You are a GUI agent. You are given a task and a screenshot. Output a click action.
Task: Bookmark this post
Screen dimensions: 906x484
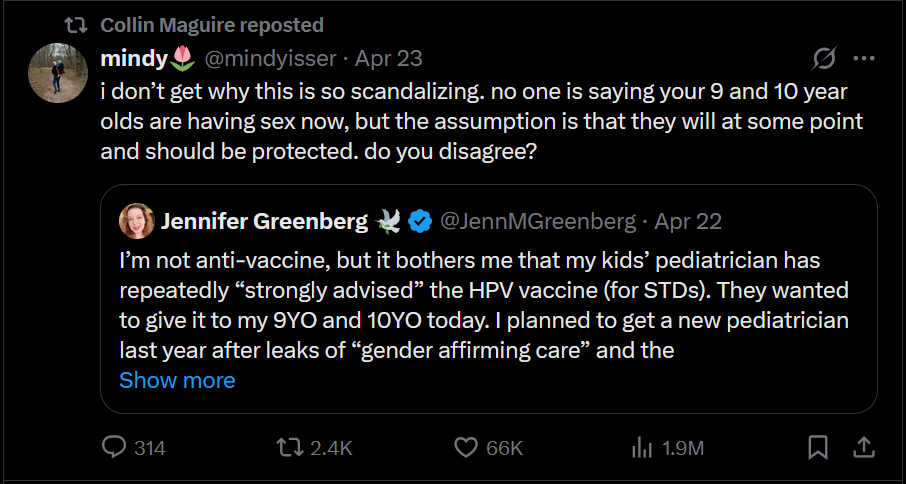coord(818,448)
